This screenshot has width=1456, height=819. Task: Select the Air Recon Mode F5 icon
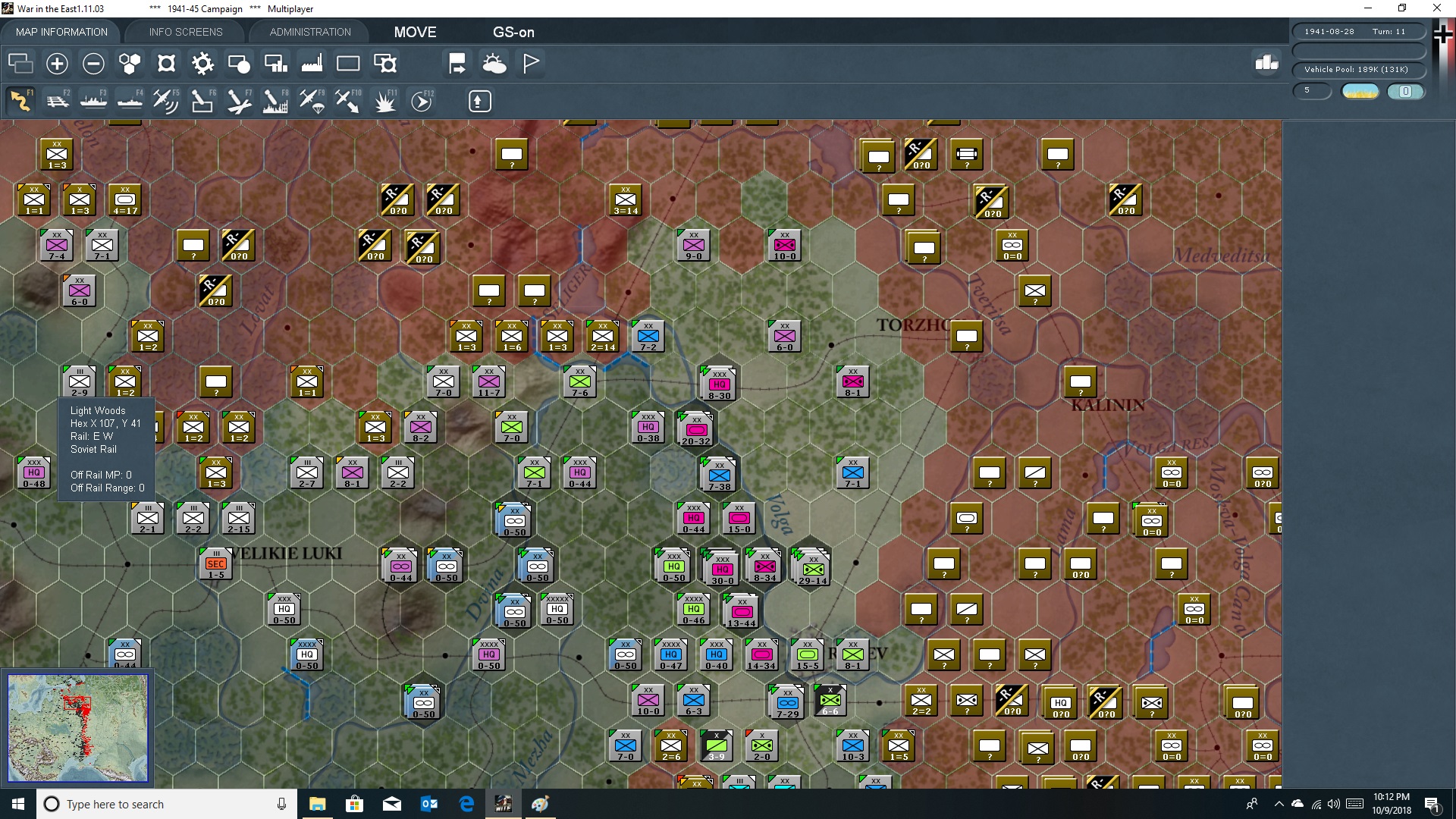pyautogui.click(x=166, y=101)
